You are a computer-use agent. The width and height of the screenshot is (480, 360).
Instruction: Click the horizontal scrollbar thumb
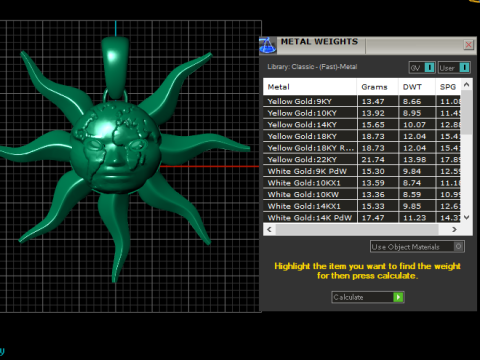[x=357, y=229]
